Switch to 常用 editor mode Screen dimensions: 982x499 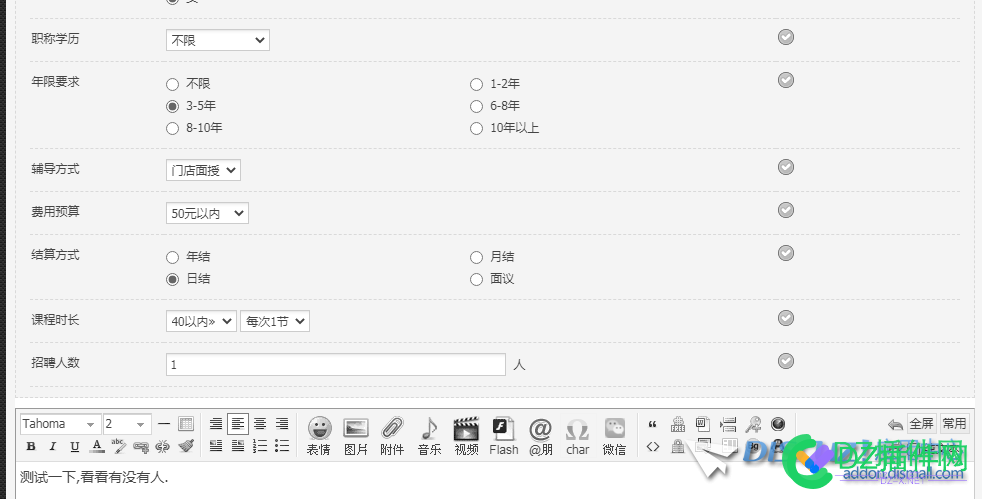954,424
